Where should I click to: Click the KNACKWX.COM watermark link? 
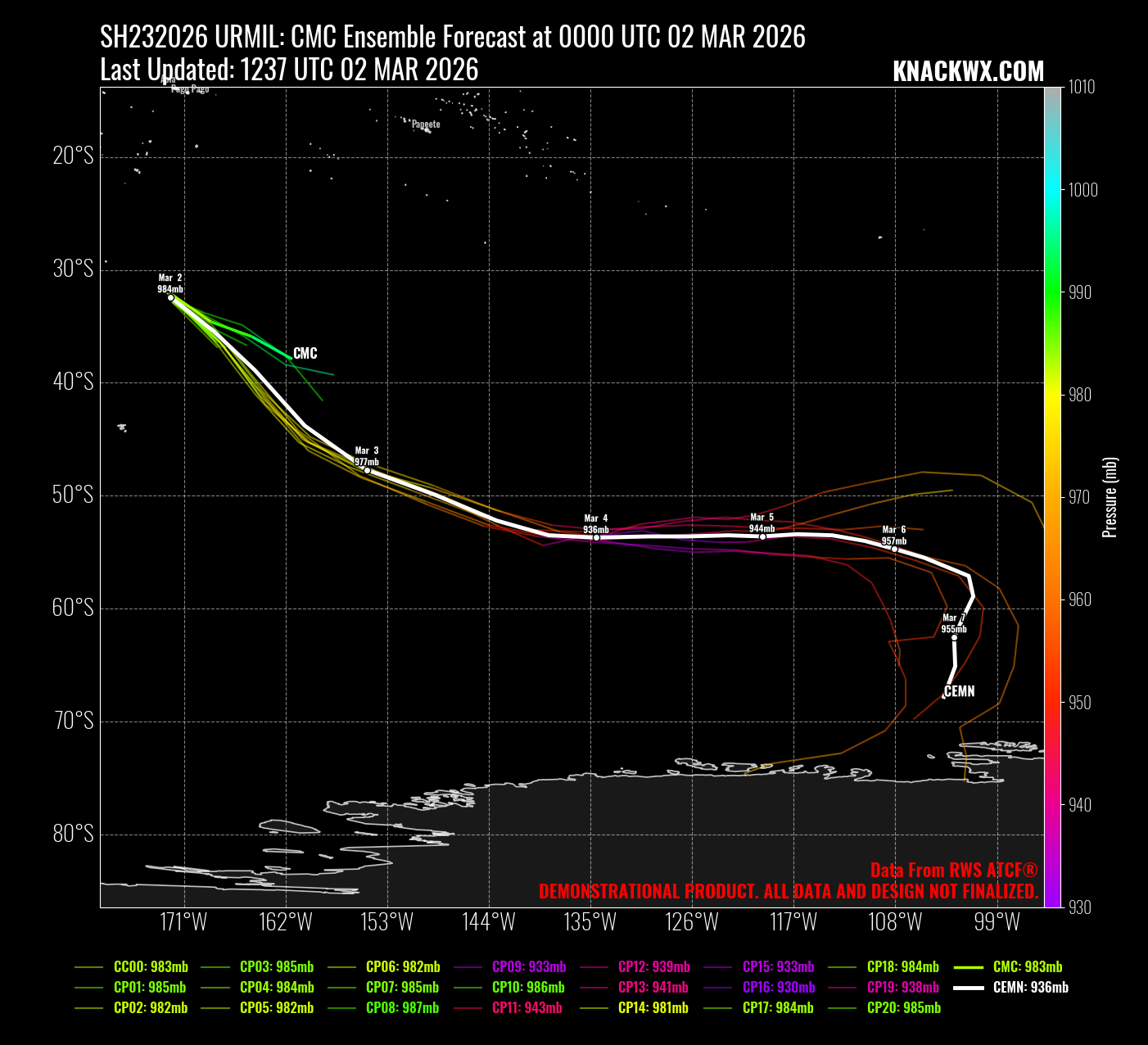968,72
